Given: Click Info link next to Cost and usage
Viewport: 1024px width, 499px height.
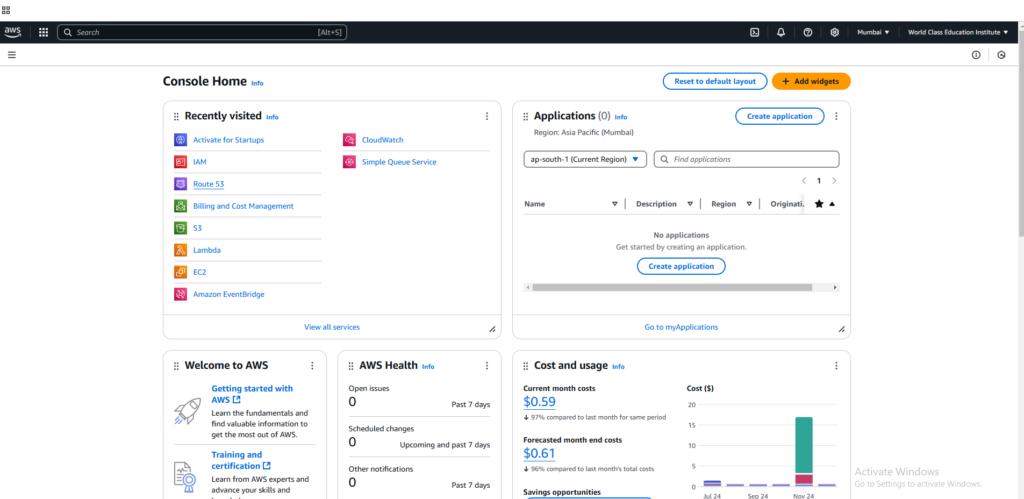Looking at the screenshot, I should (x=618, y=367).
